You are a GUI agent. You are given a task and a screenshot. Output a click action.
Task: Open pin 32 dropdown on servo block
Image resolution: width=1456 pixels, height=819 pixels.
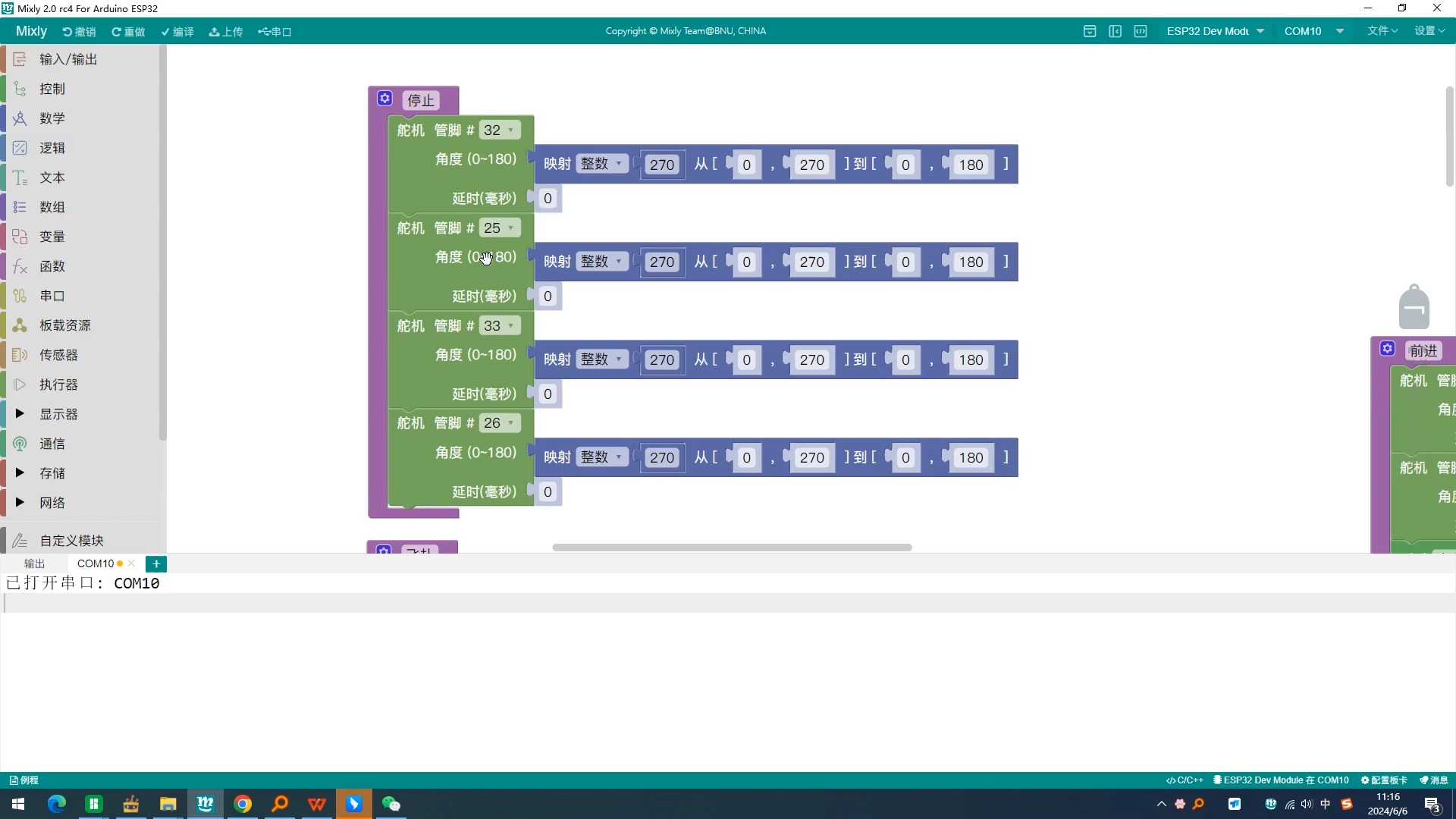(499, 130)
